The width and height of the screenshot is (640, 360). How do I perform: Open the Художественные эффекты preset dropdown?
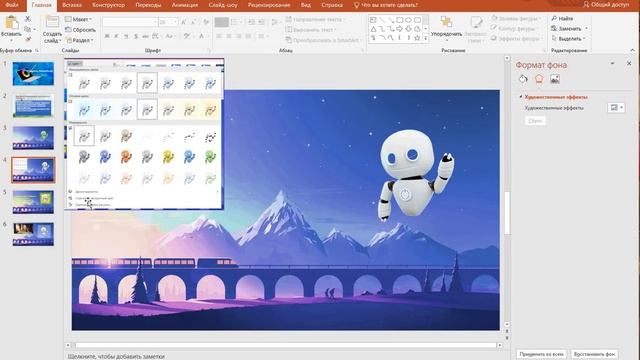coord(616,108)
